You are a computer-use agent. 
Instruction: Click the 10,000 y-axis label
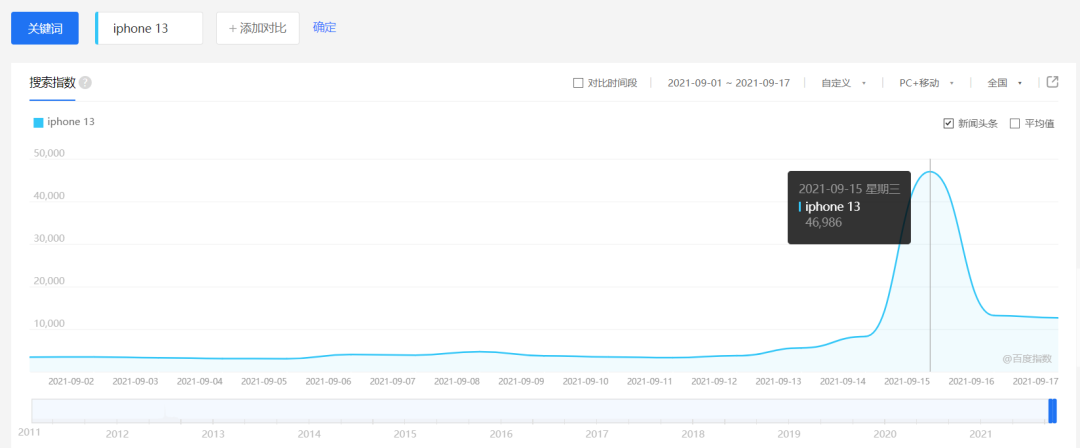click(49, 323)
